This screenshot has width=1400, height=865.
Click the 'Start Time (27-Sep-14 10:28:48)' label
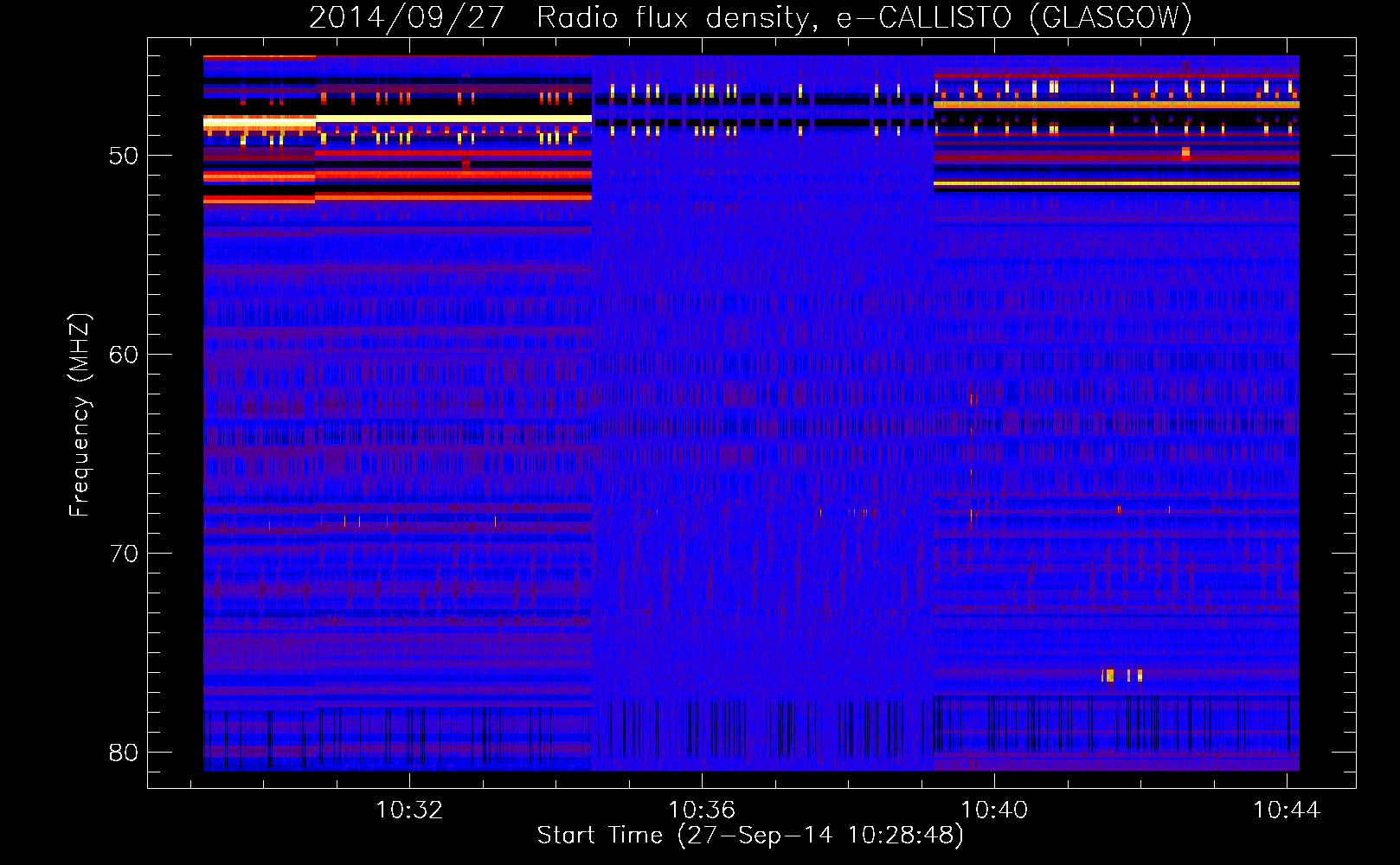tap(750, 835)
